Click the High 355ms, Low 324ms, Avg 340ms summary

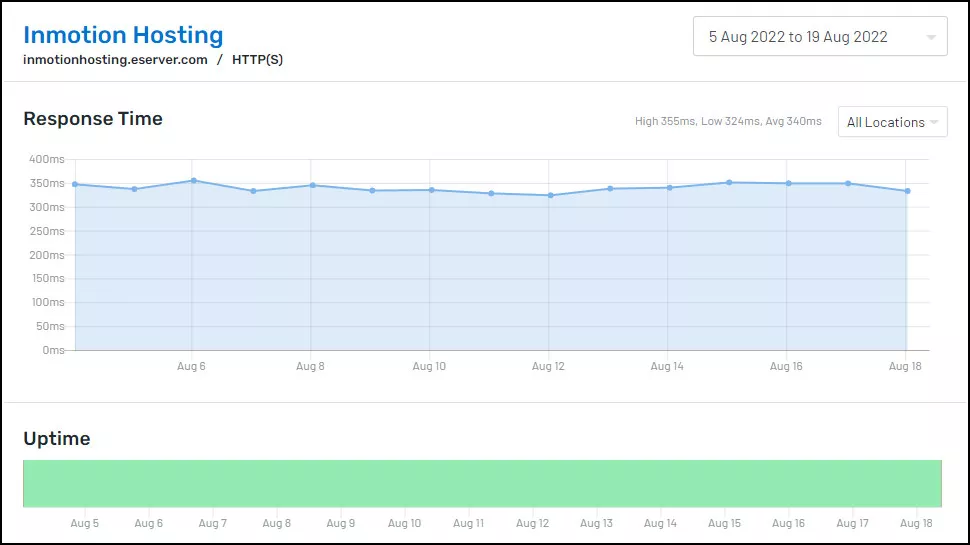tap(728, 121)
